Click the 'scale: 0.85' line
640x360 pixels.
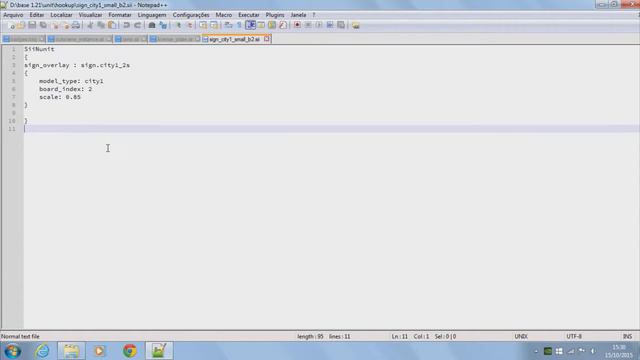coord(60,97)
